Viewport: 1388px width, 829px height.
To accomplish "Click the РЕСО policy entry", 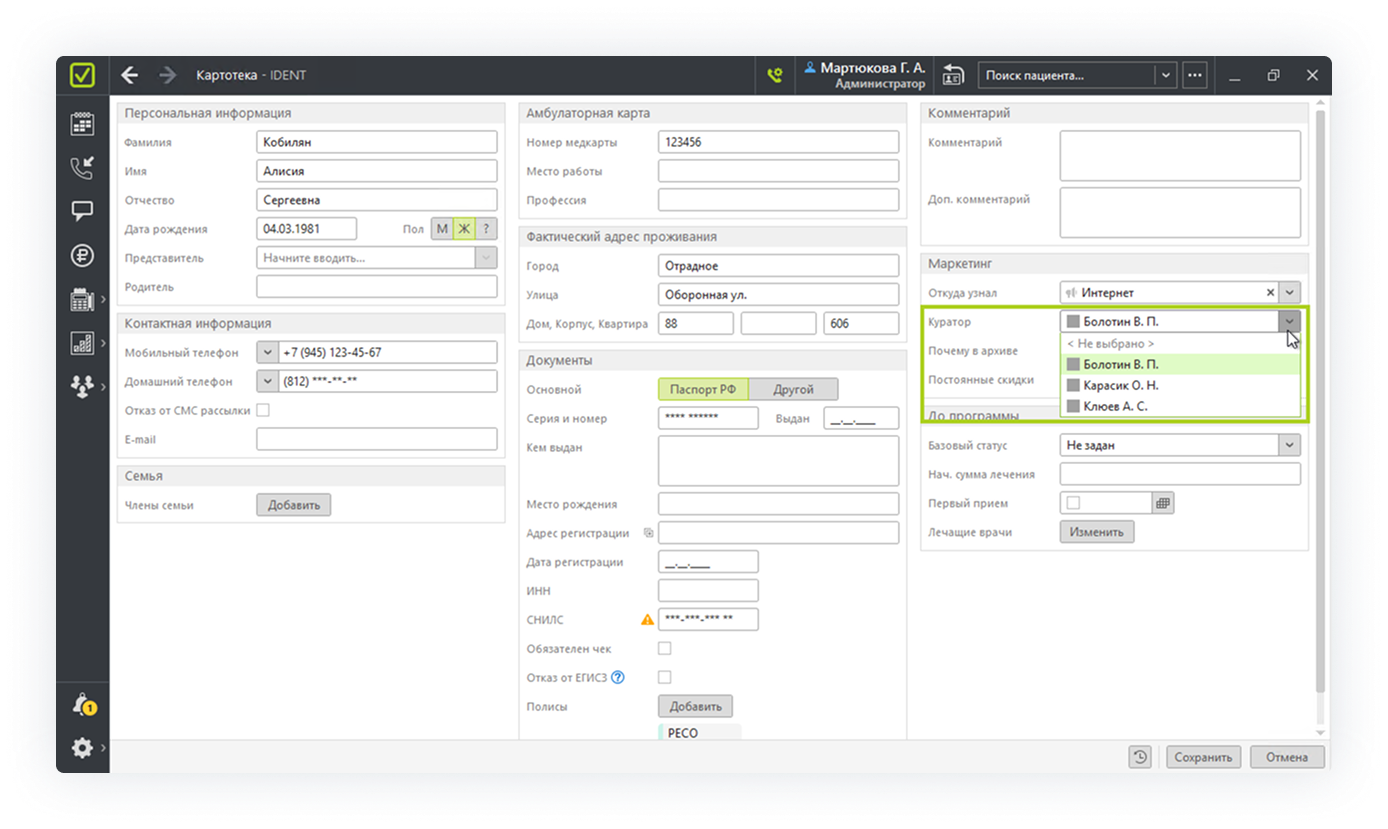I will (700, 733).
